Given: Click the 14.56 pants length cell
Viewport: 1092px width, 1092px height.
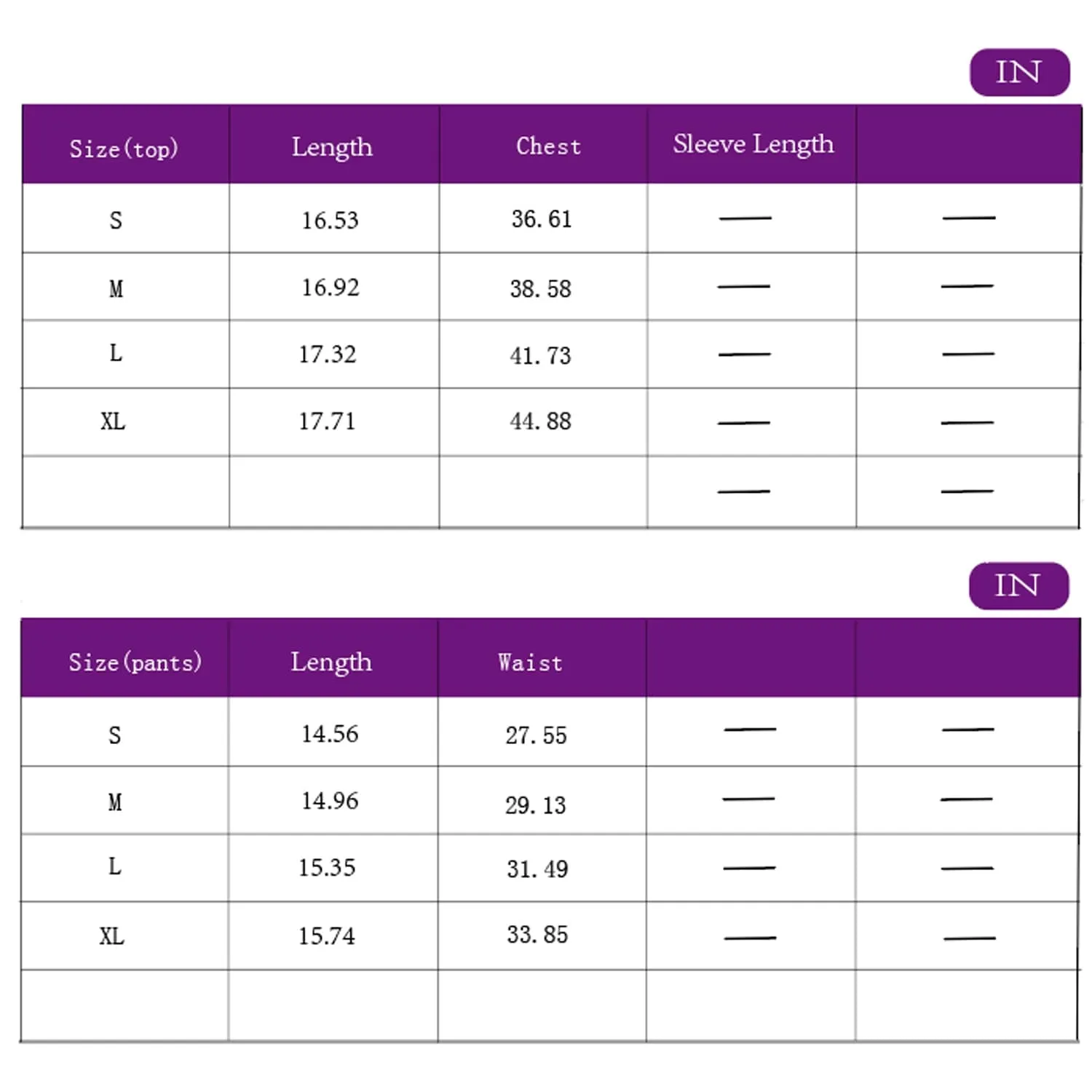Looking at the screenshot, I should 330,734.
